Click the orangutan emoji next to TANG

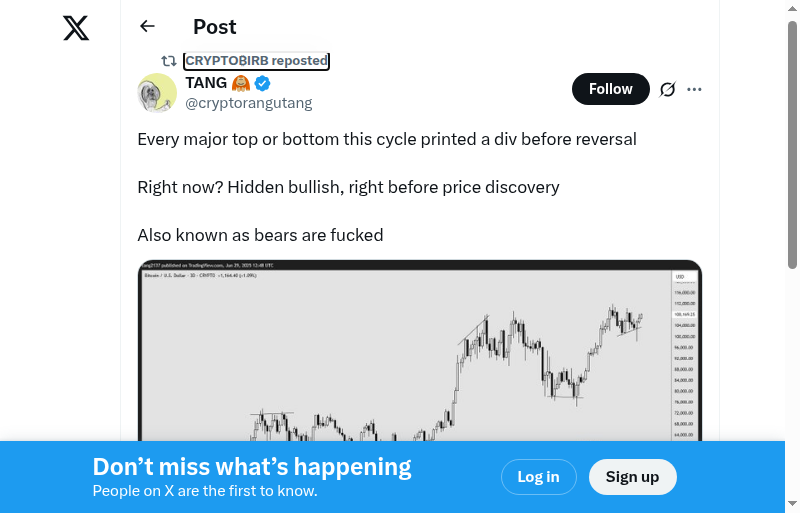point(241,83)
